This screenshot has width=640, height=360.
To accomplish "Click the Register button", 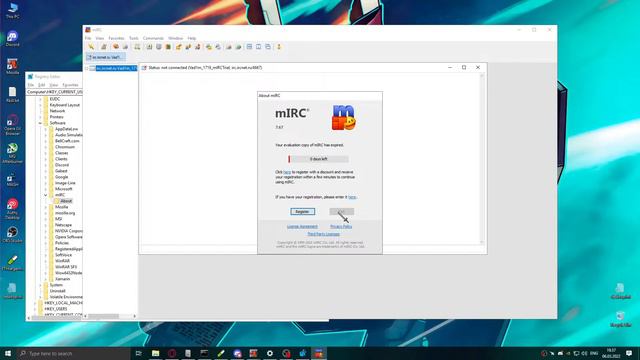I will tap(302, 211).
